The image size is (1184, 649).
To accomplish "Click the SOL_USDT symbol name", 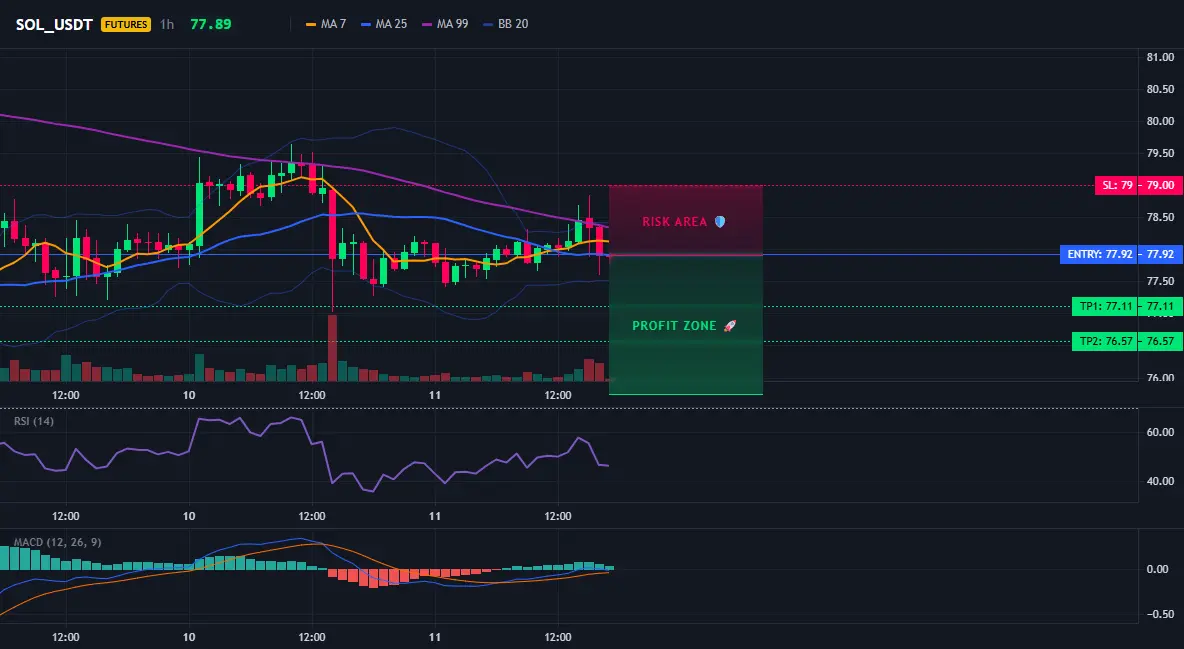I will pos(54,24).
